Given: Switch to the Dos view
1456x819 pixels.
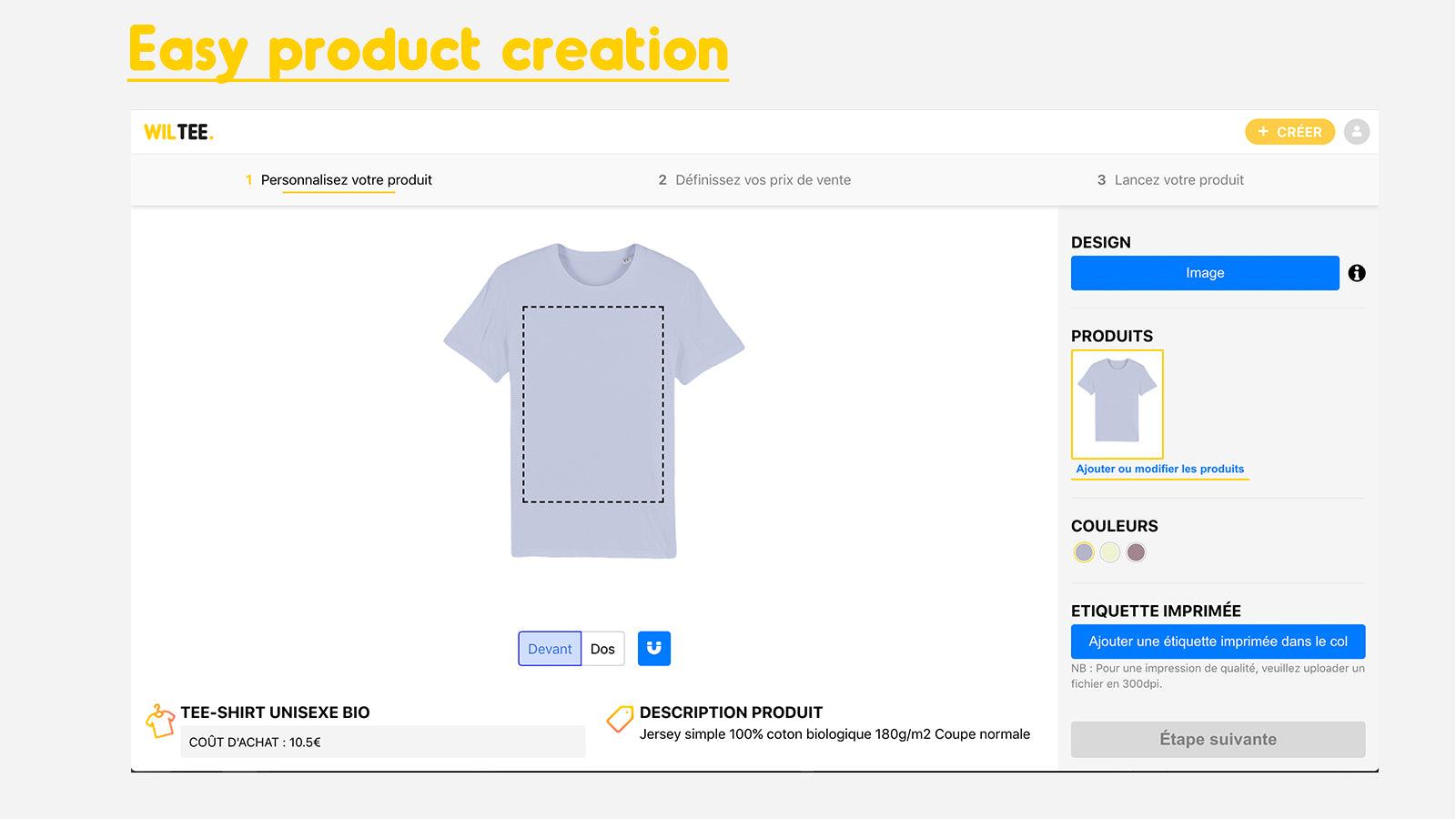Looking at the screenshot, I should pos(602,648).
